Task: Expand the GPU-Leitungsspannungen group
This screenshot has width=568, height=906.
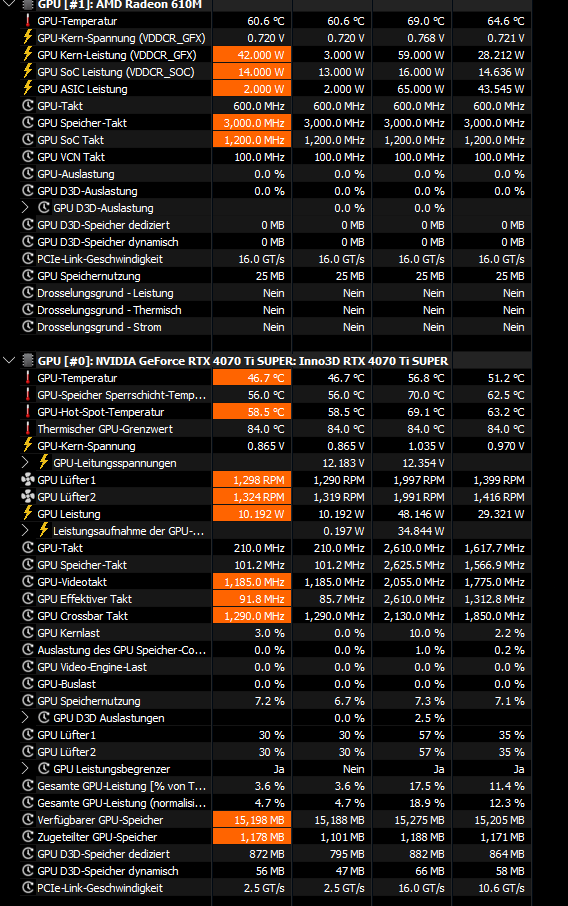Action: (25, 462)
